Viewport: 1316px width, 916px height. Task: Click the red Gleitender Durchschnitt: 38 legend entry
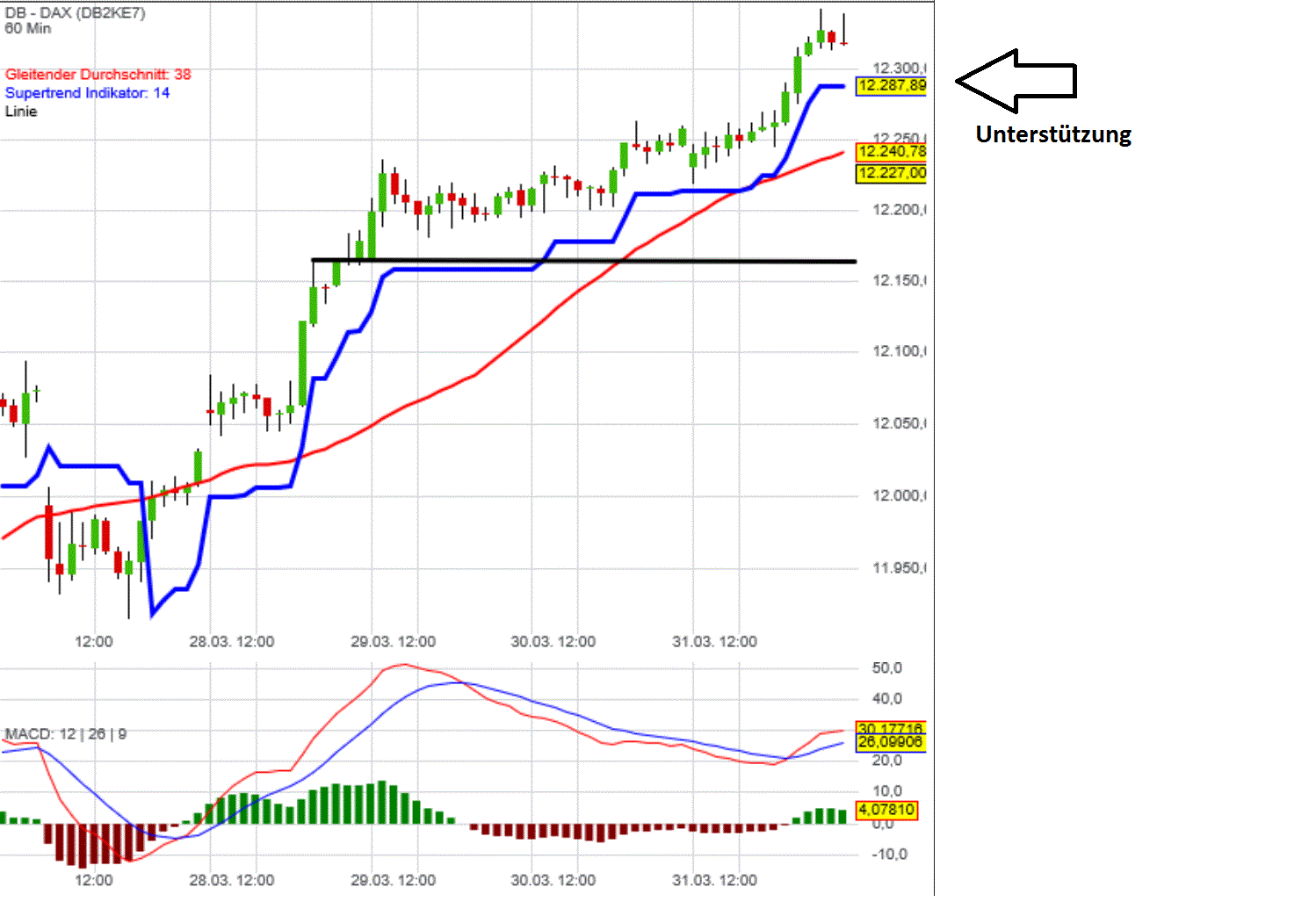tap(97, 75)
